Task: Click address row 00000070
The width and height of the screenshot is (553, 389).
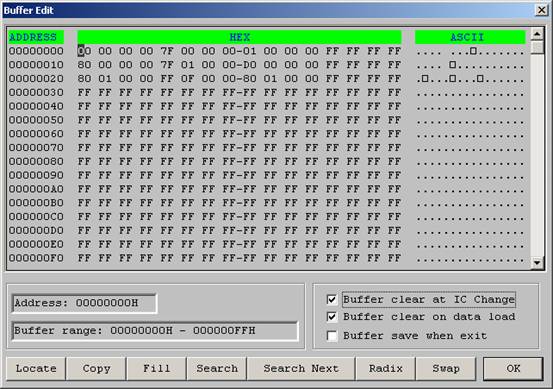Action: click(x=267, y=147)
